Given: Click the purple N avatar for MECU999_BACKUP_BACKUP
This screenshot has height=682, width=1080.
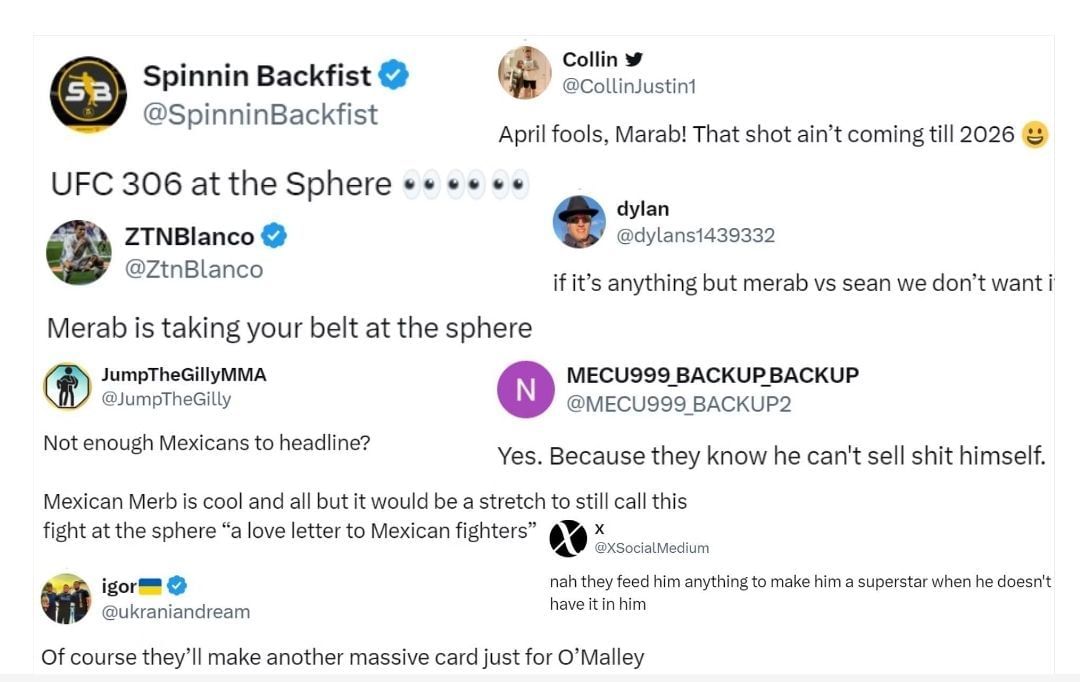Looking at the screenshot, I should pyautogui.click(x=525, y=389).
